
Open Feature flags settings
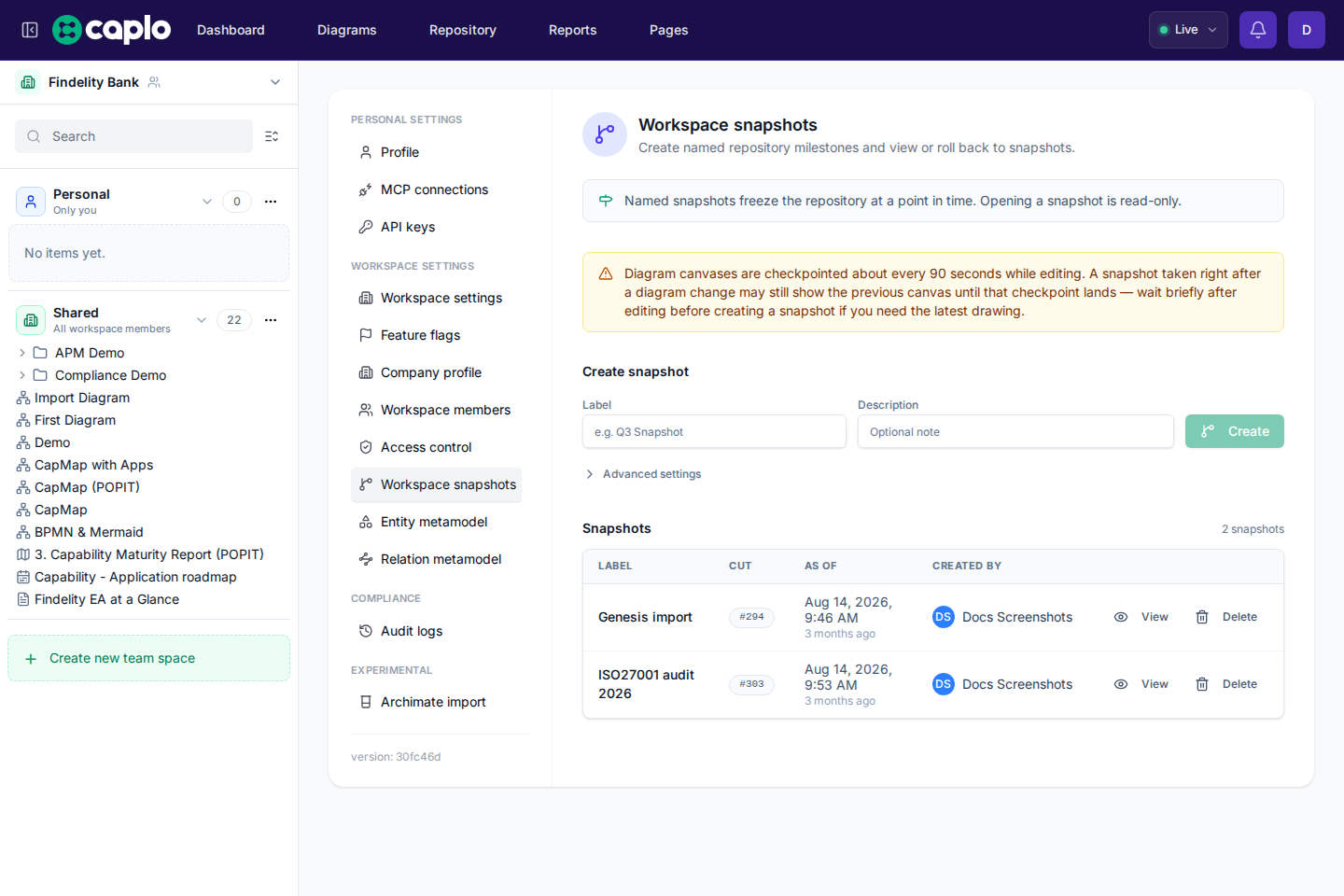(436, 335)
